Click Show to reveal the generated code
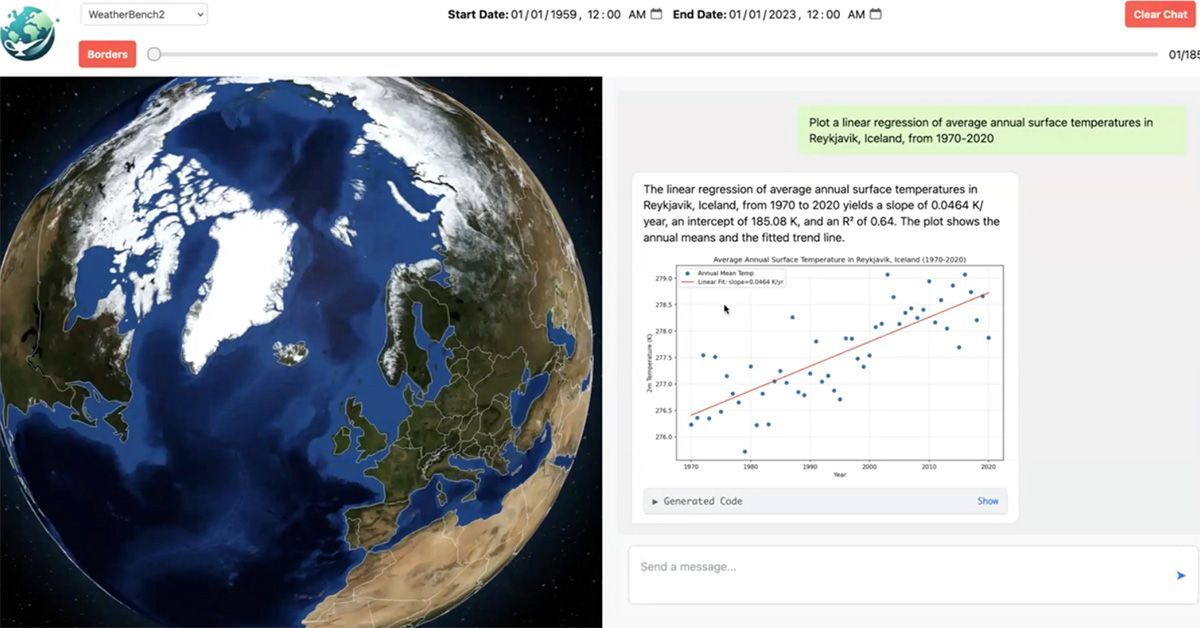Screen dimensions: 1200x628 [987, 501]
